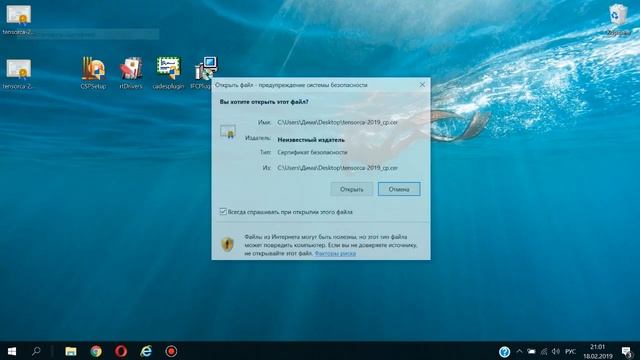This screenshot has height=360, width=640.
Task: Click the 'Сертификат безопасности' type text
Action: tap(312, 152)
